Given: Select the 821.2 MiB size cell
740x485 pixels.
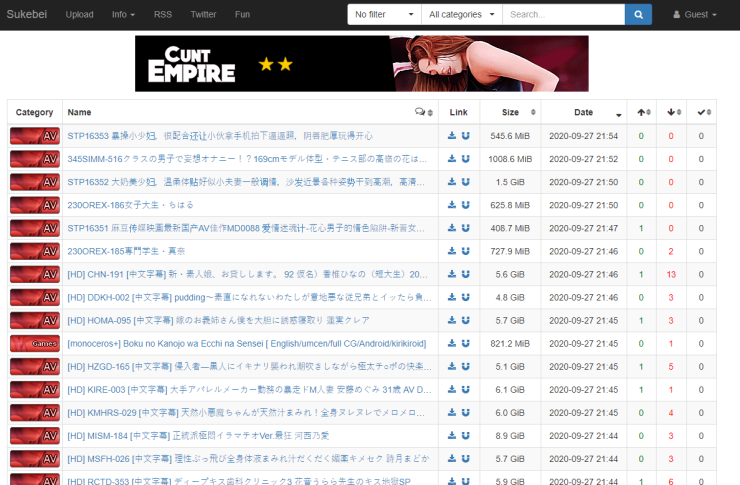Looking at the screenshot, I should 510,343.
